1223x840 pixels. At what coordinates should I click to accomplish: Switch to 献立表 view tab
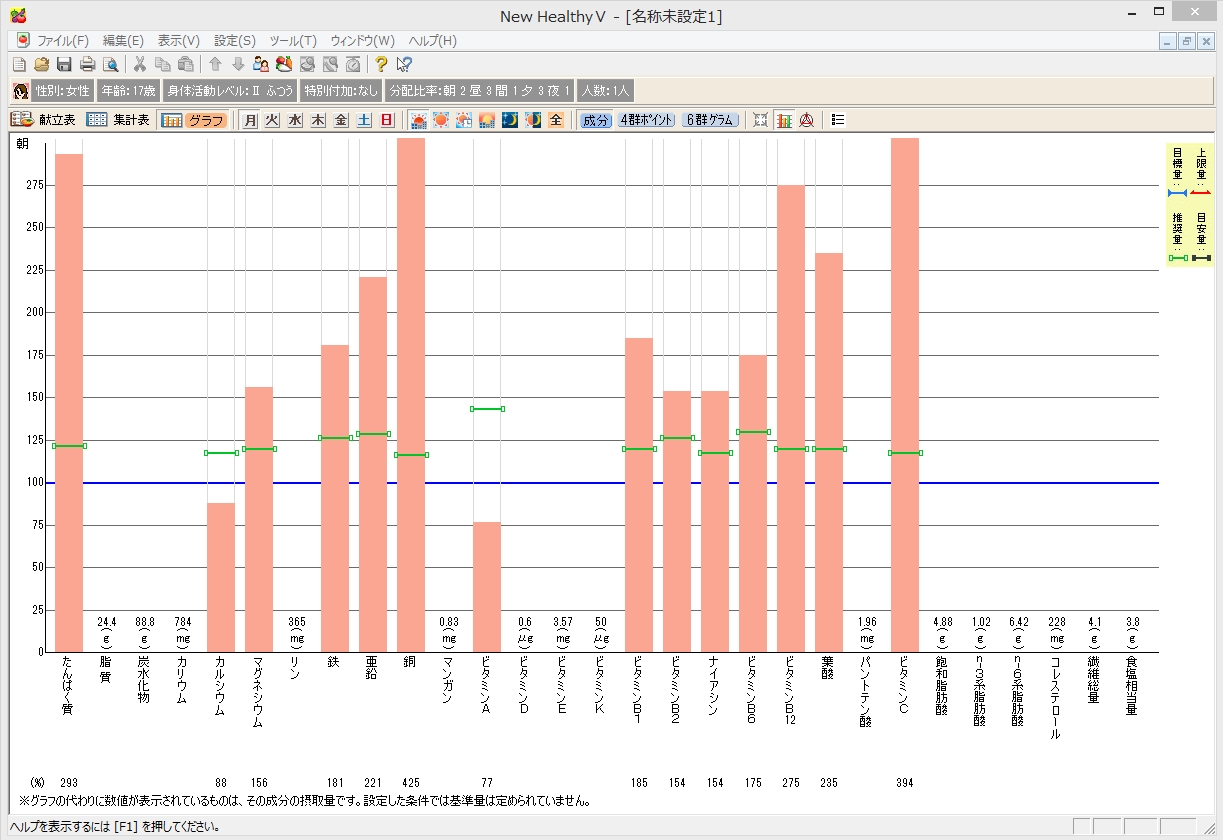[44, 120]
